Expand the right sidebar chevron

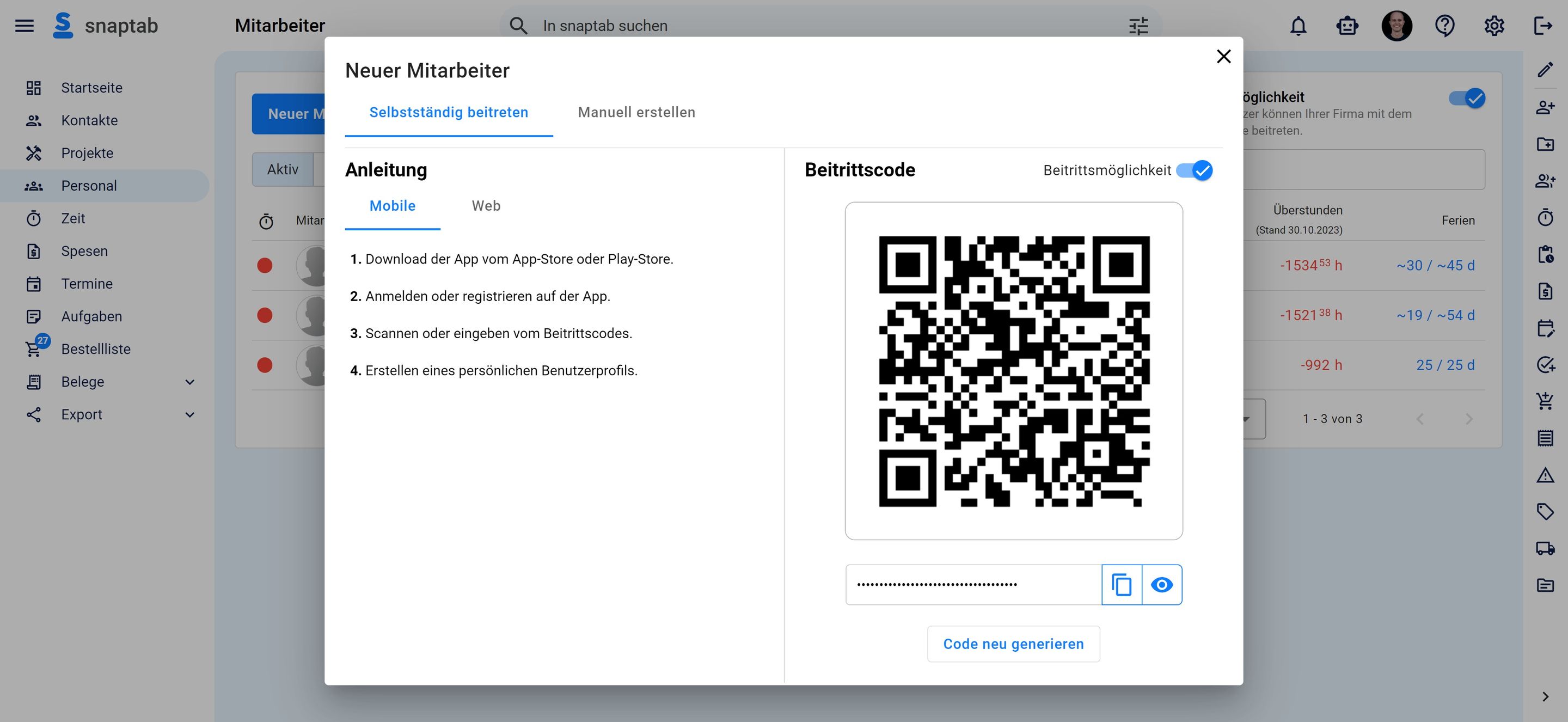click(1545, 696)
